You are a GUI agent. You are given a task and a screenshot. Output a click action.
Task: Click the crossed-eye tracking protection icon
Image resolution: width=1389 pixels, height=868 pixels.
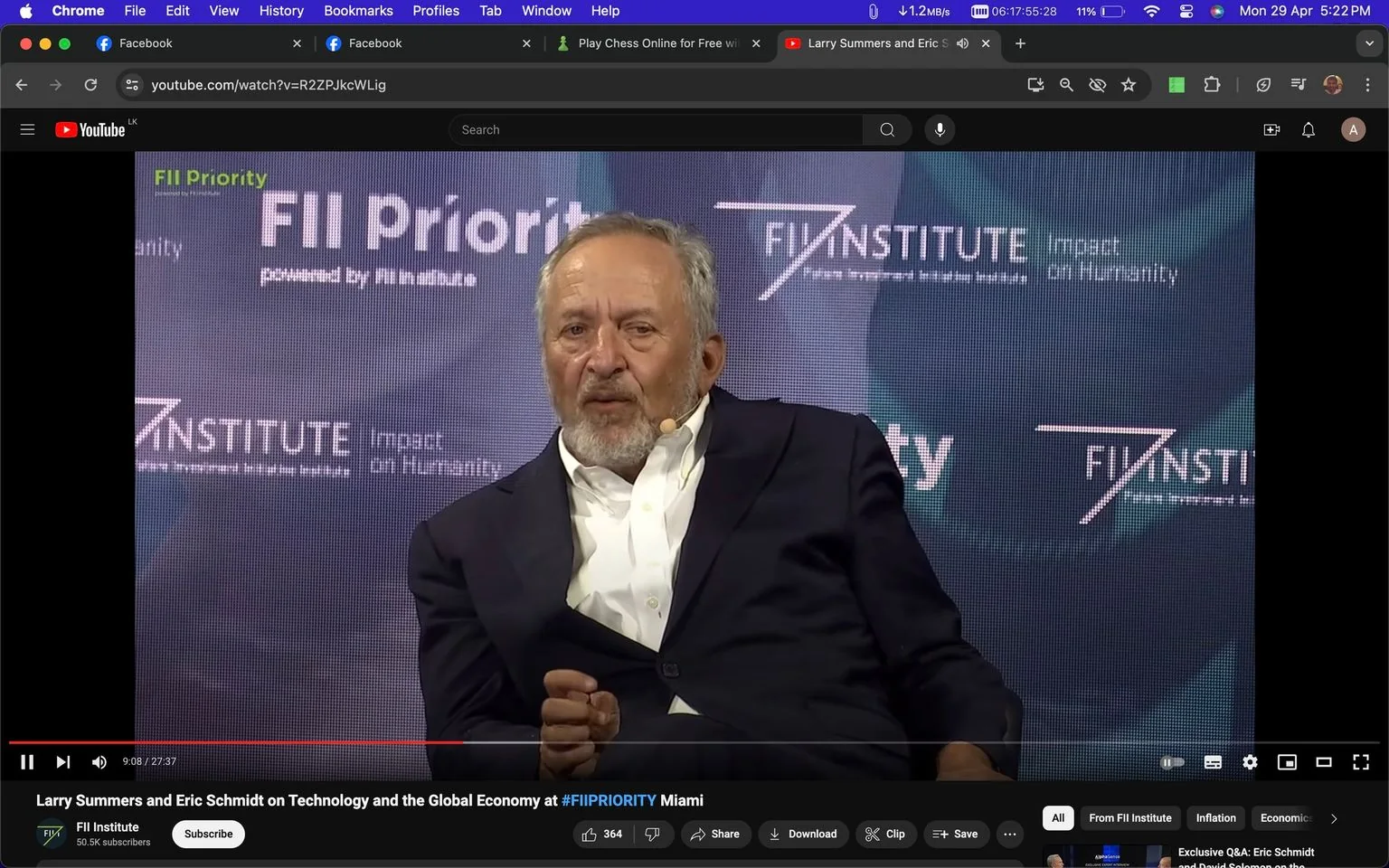tap(1097, 84)
